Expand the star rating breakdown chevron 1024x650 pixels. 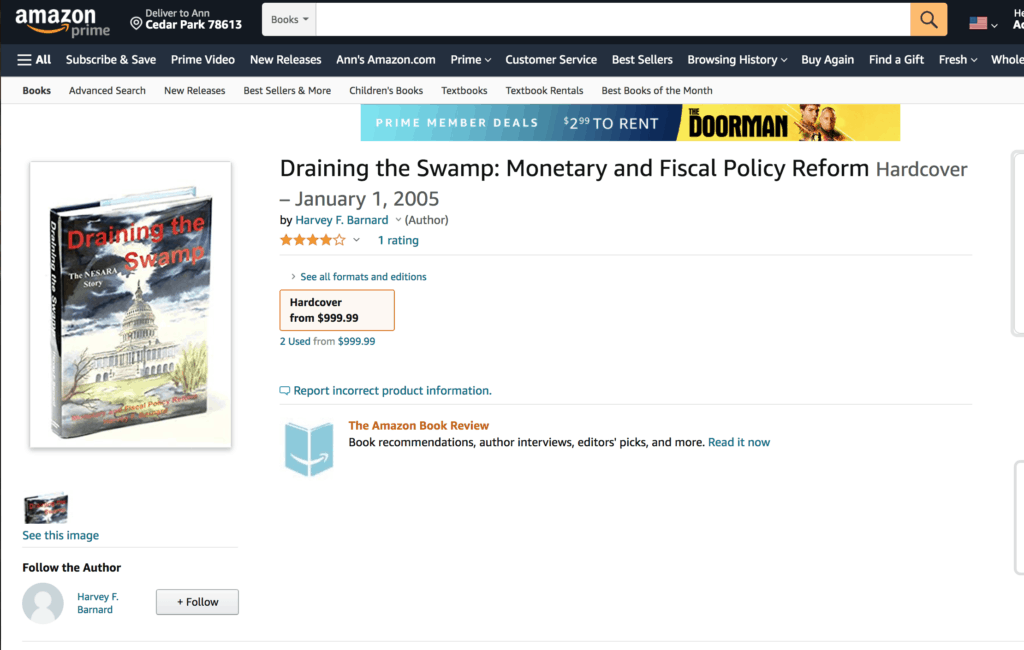click(356, 240)
